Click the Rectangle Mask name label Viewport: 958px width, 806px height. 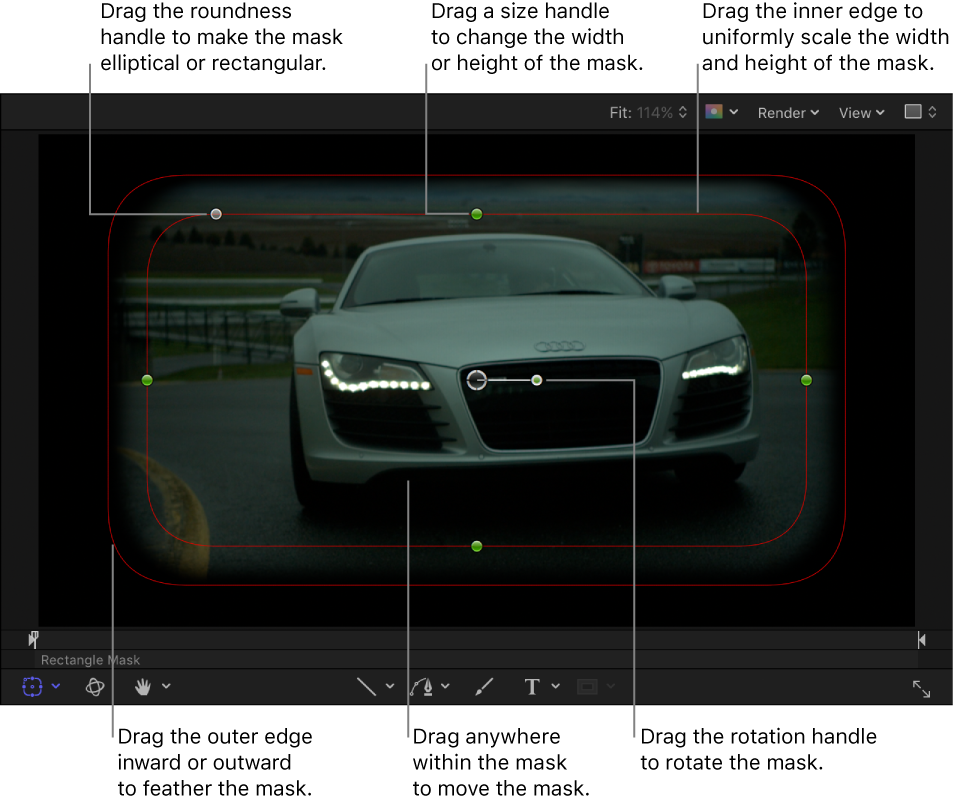(90, 660)
